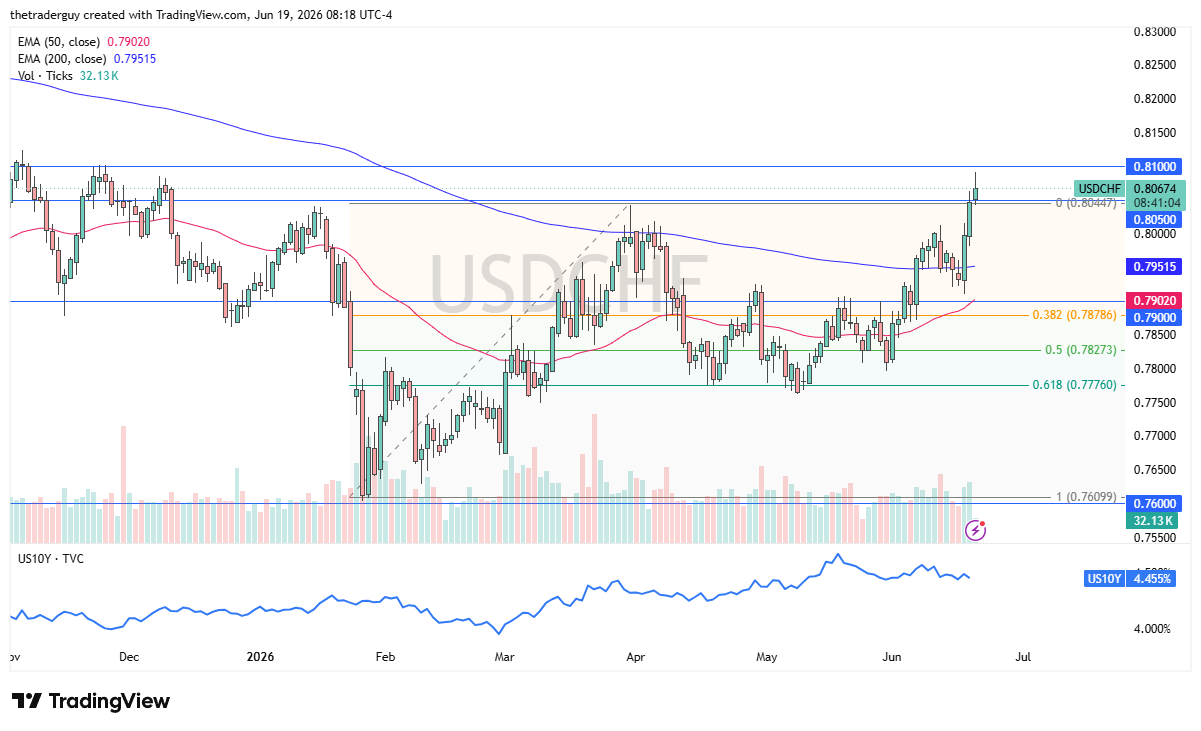This screenshot has height=731, width=1201.
Task: Click the Dec date axis label
Action: coord(129,658)
